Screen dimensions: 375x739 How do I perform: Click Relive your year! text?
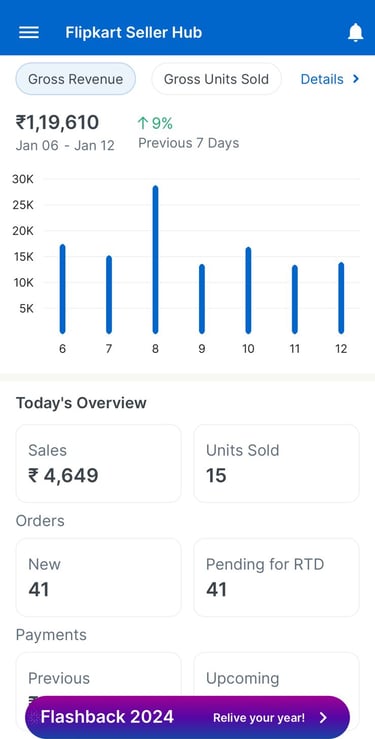point(259,718)
